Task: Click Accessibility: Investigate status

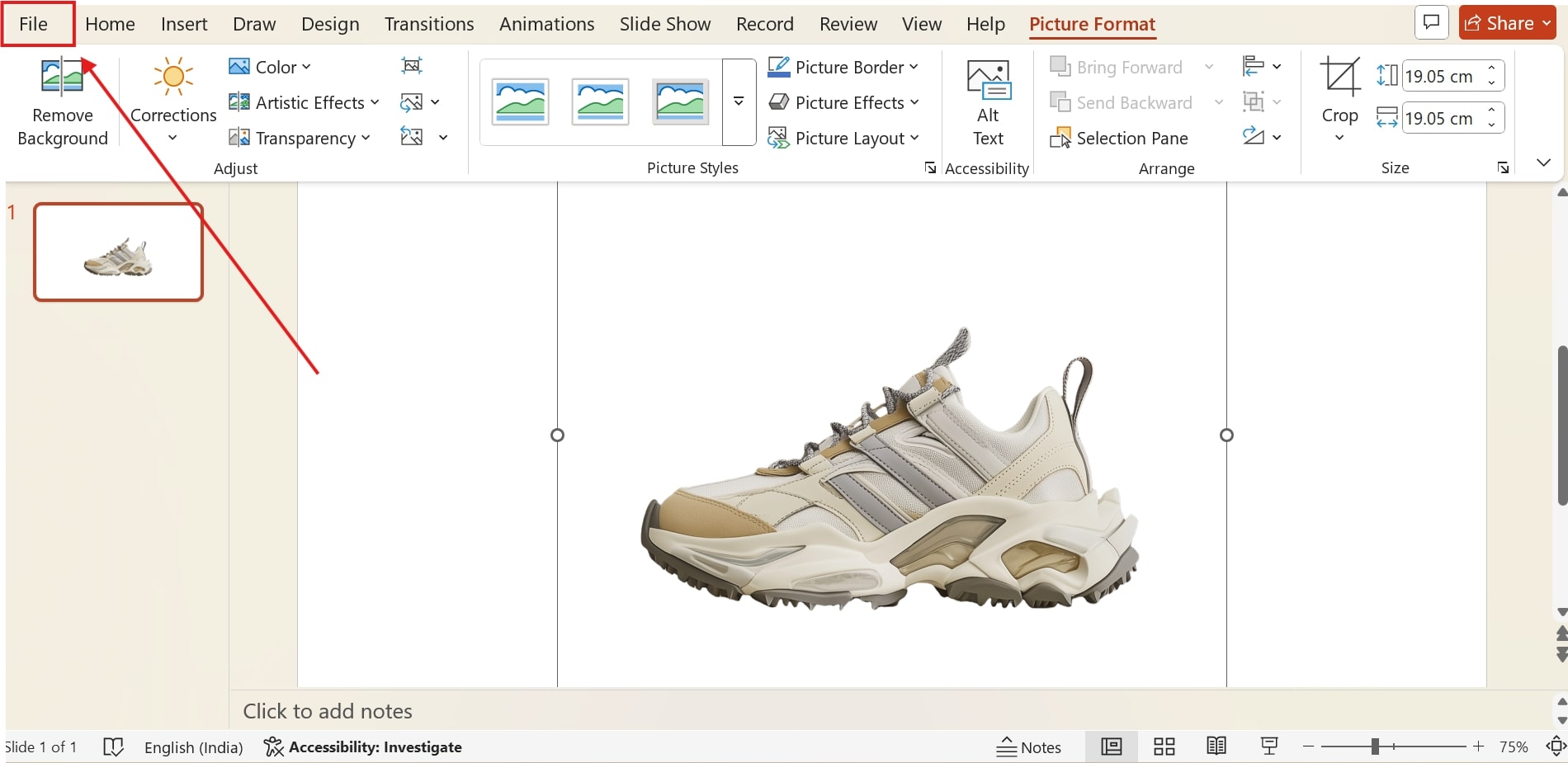Action: [x=363, y=747]
